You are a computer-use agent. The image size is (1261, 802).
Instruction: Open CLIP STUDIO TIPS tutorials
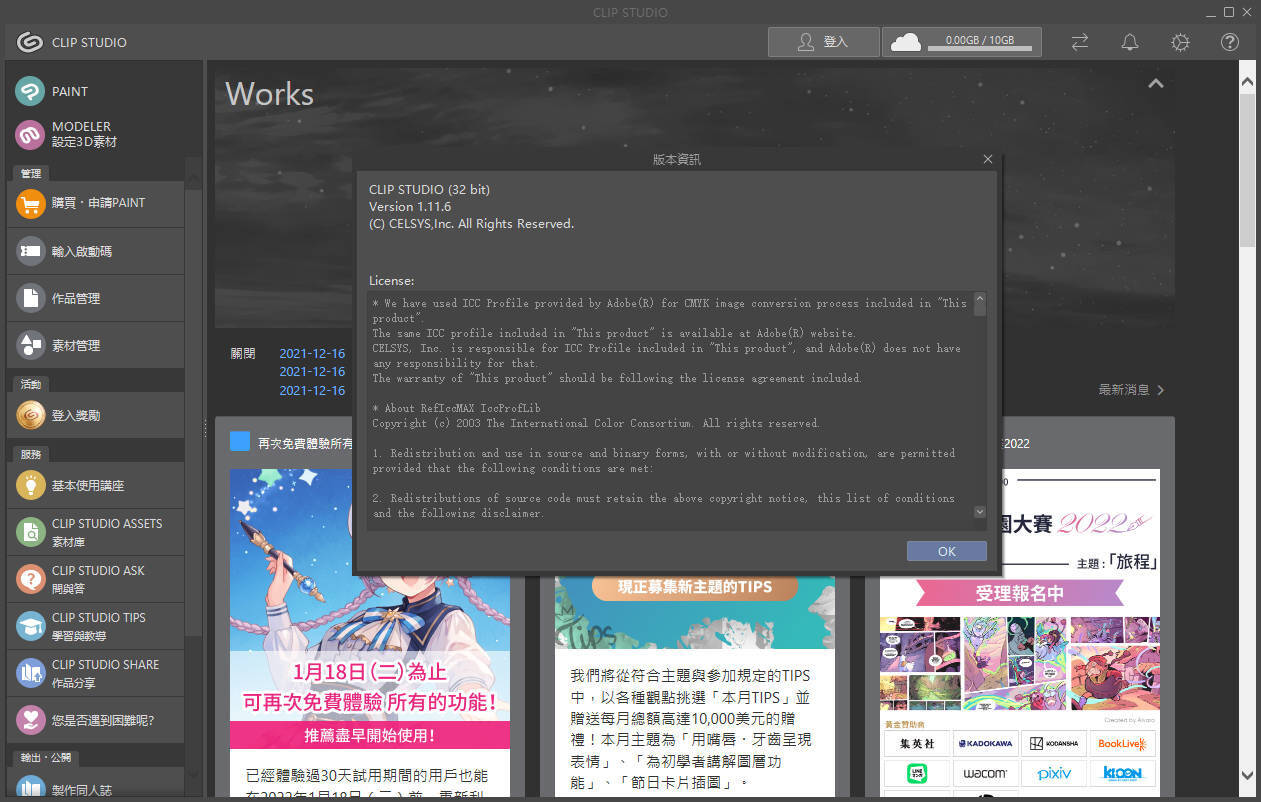point(98,626)
